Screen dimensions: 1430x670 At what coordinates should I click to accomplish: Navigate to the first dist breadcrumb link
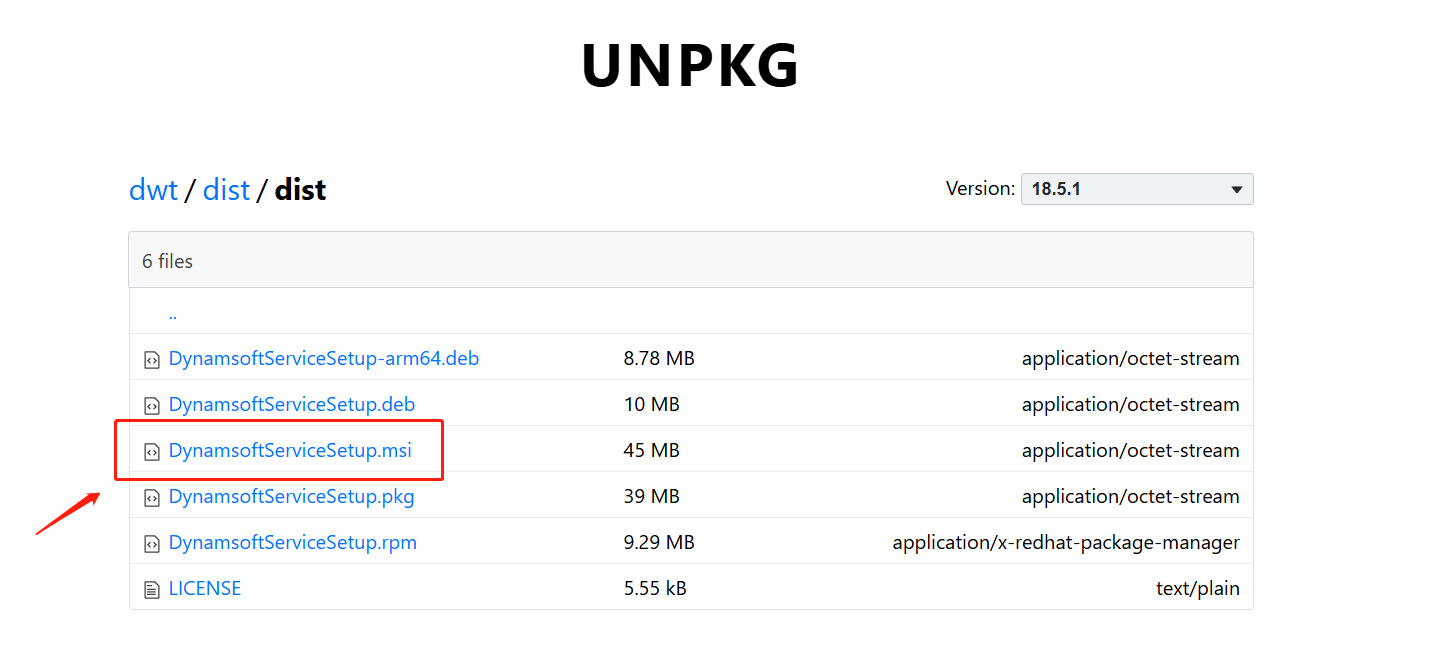[226, 189]
